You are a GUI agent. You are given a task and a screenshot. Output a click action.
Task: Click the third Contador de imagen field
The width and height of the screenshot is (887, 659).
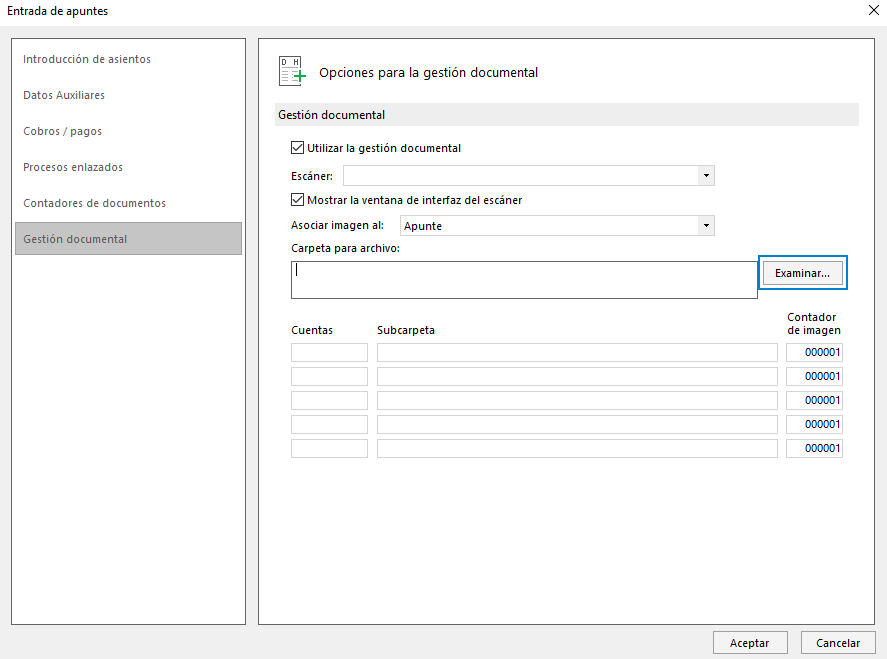[x=814, y=400]
